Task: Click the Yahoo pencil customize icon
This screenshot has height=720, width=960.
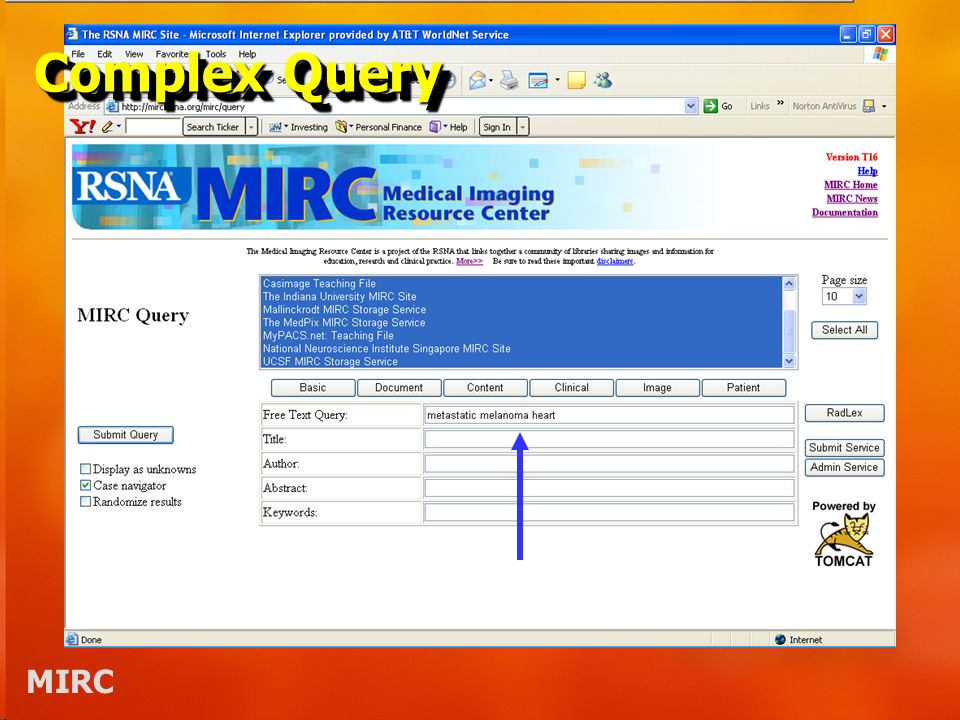Action: click(107, 127)
